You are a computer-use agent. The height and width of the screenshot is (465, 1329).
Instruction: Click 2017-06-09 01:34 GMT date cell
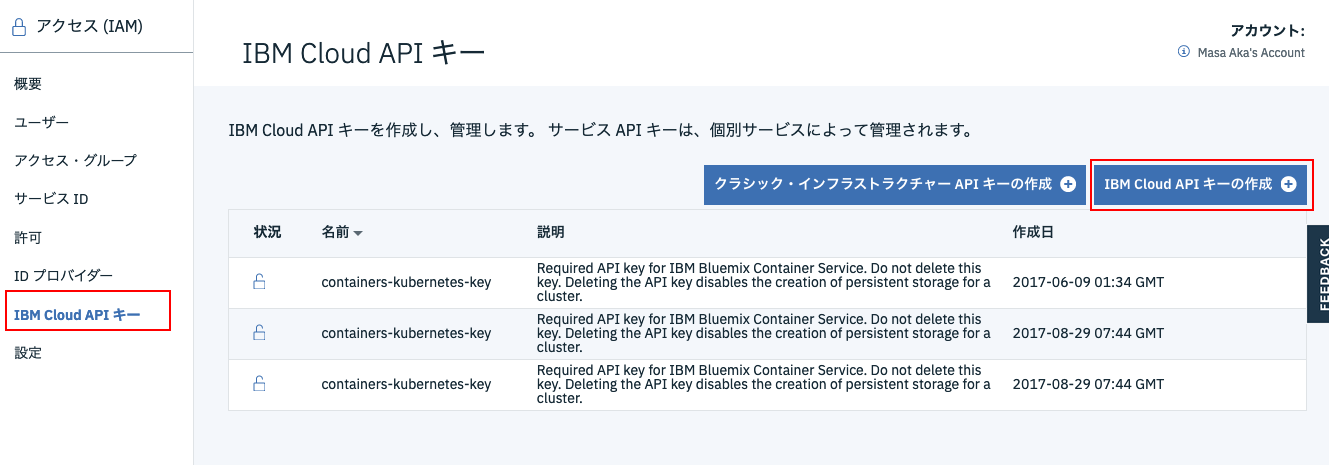[x=1088, y=282]
